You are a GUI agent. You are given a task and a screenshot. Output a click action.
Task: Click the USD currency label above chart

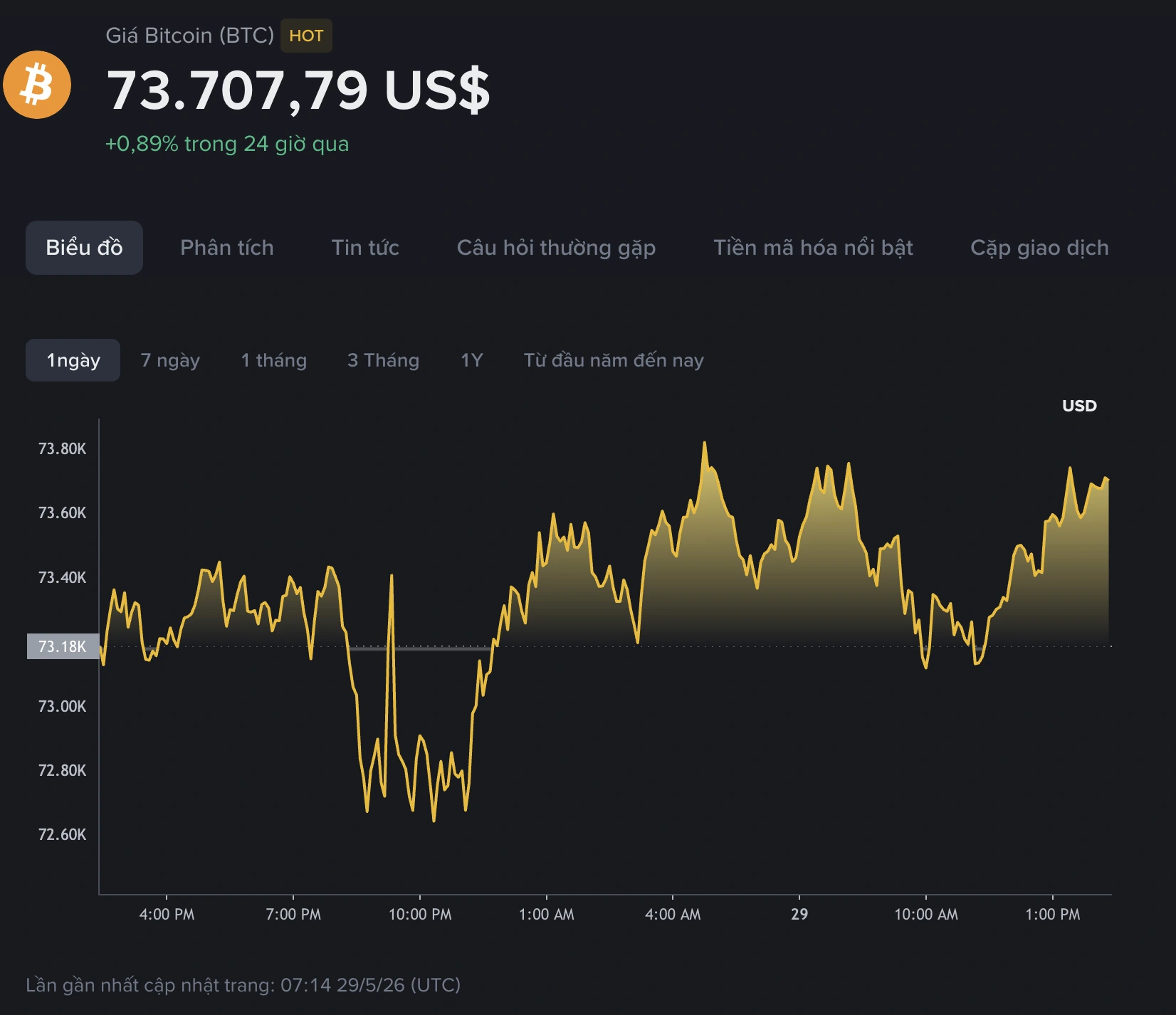[1079, 406]
